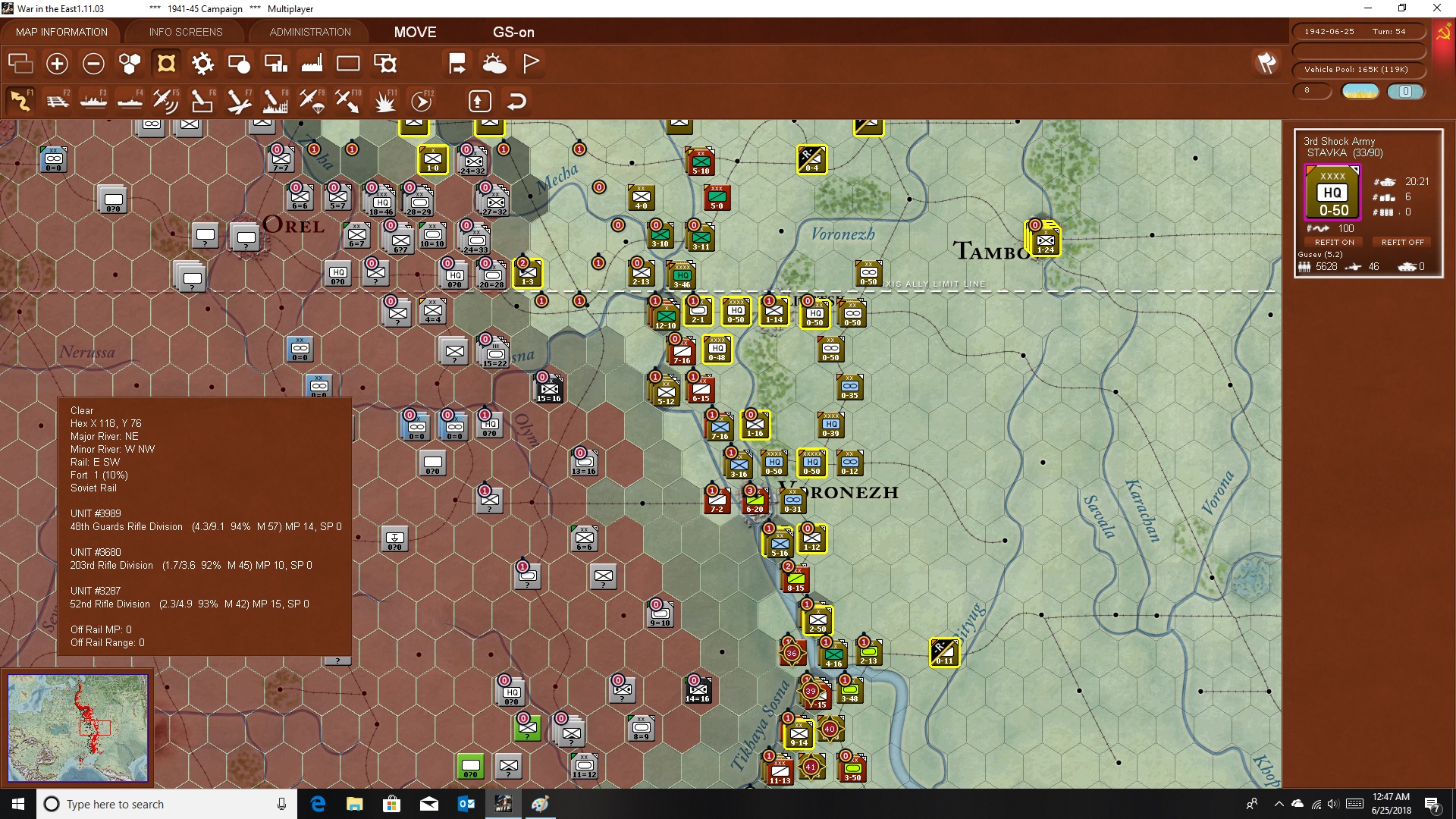Viewport: 1456px width, 819px height.
Task: Select the F3 naval transport icon
Action: (x=93, y=100)
